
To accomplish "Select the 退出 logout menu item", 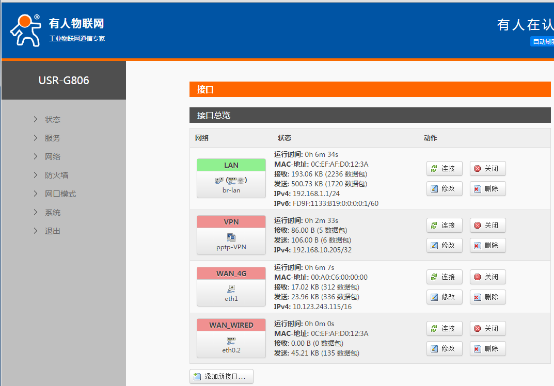I will (52, 231).
